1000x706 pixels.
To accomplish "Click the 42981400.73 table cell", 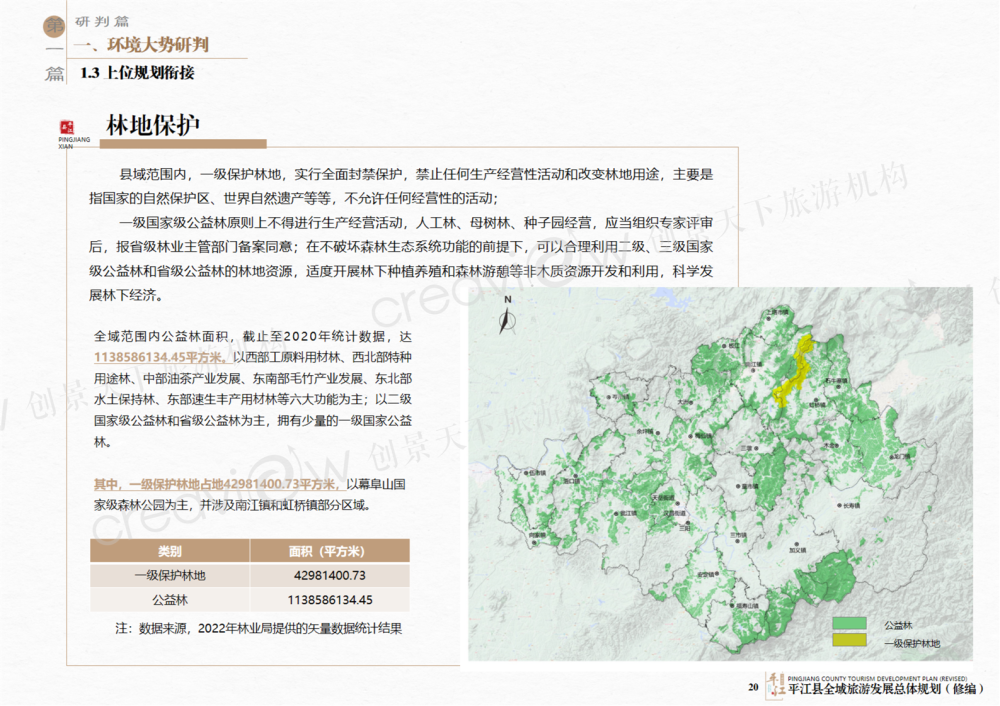I will (x=330, y=576).
